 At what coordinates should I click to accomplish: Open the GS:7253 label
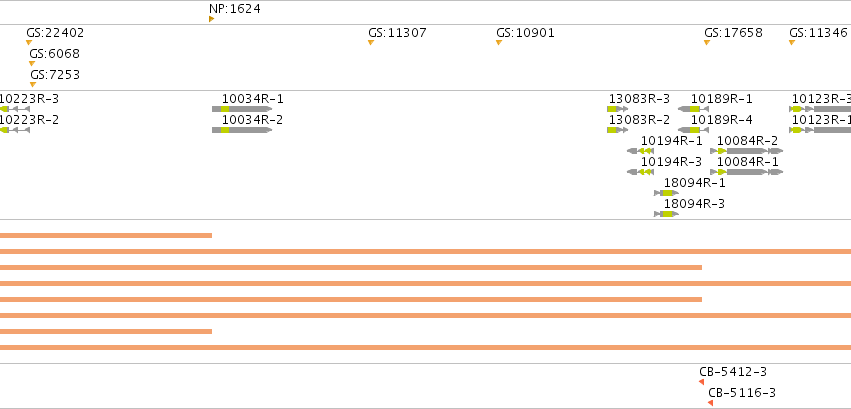coord(55,75)
